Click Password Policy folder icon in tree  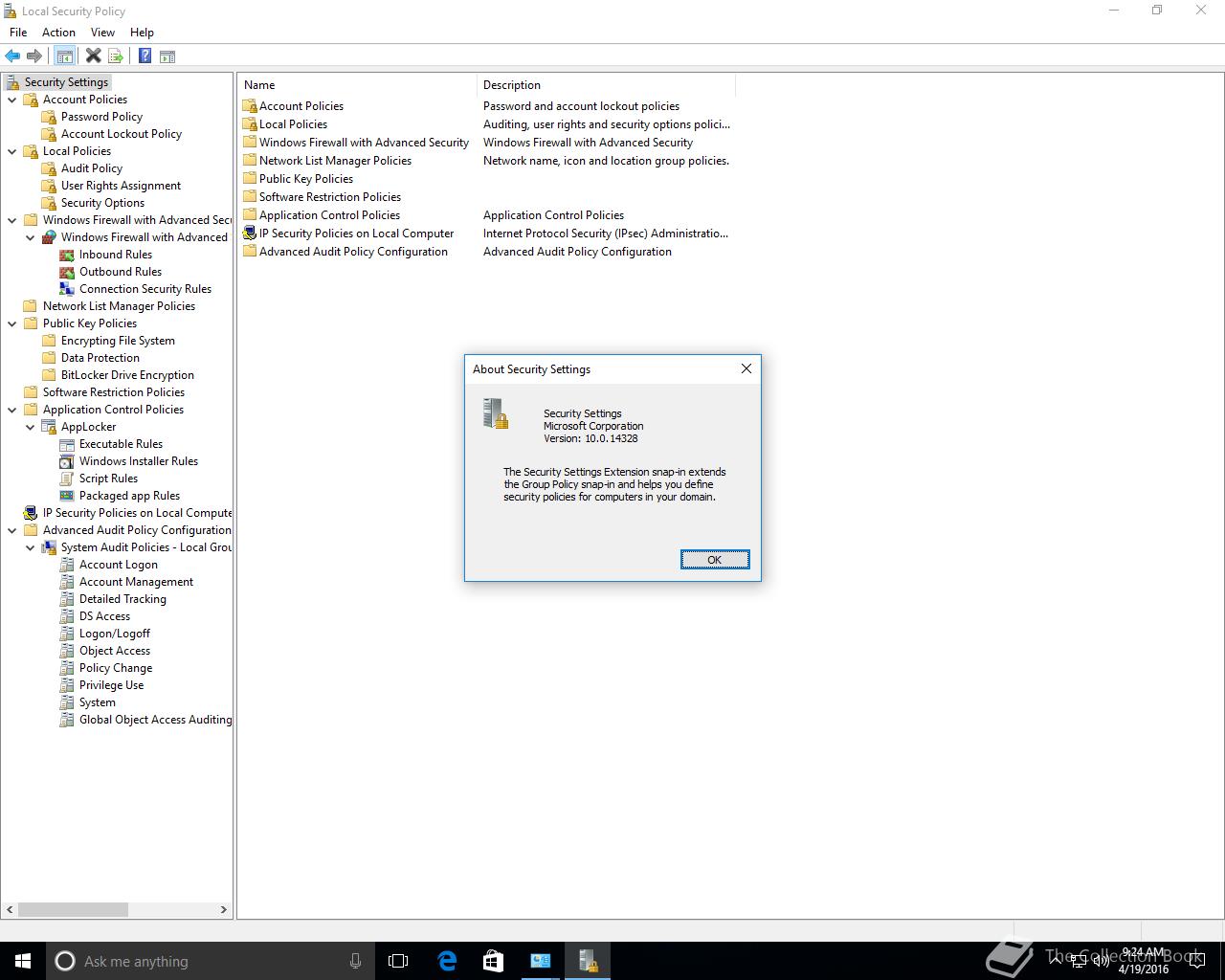click(x=49, y=117)
